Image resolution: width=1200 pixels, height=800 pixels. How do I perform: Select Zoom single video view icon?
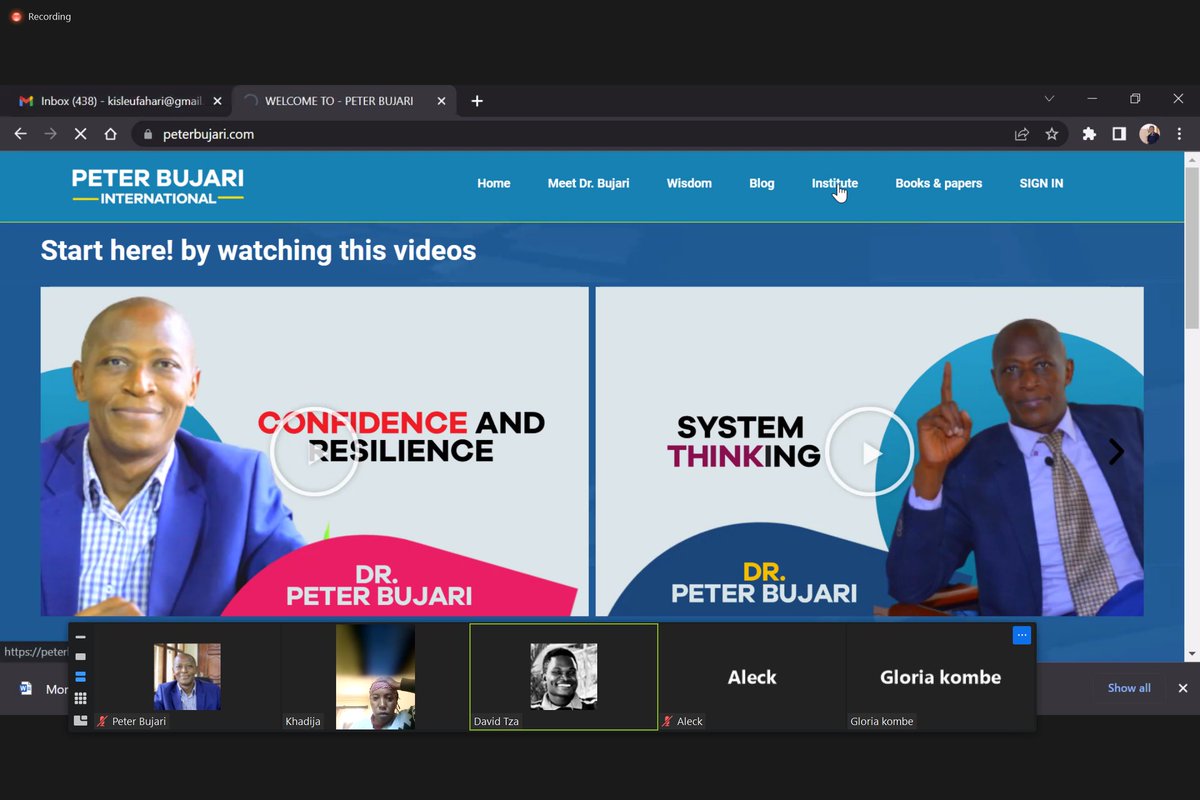(x=81, y=657)
